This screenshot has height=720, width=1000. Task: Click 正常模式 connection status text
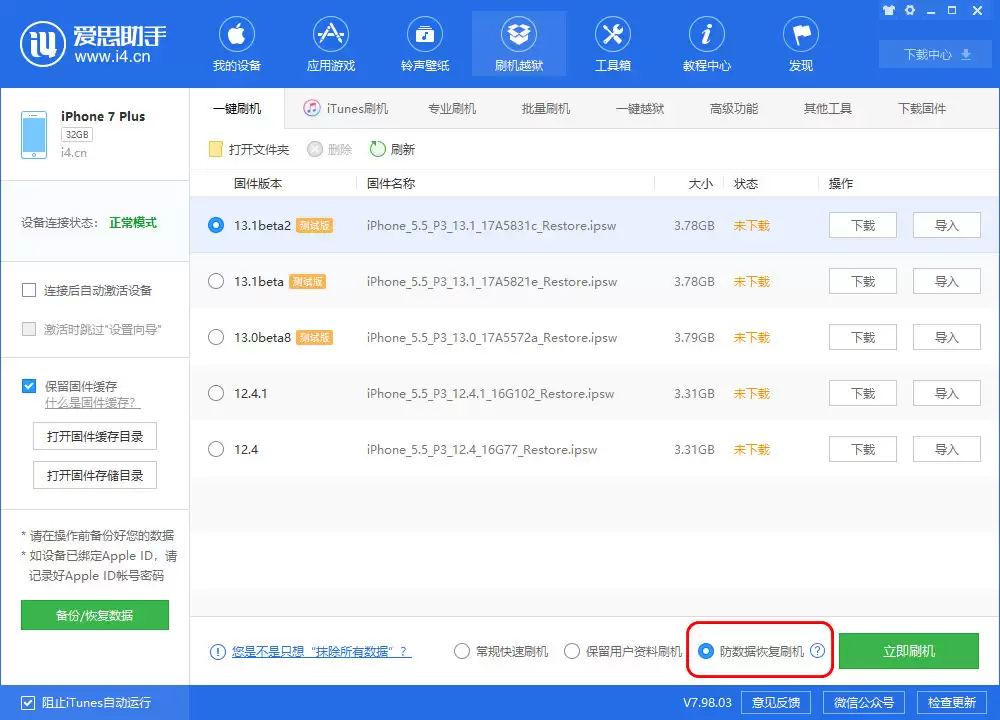tap(133, 223)
